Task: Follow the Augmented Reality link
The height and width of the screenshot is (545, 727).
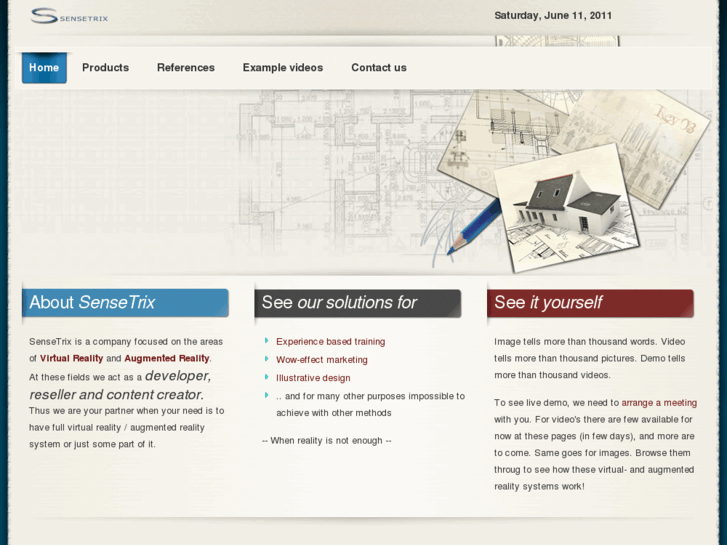Action: [167, 358]
